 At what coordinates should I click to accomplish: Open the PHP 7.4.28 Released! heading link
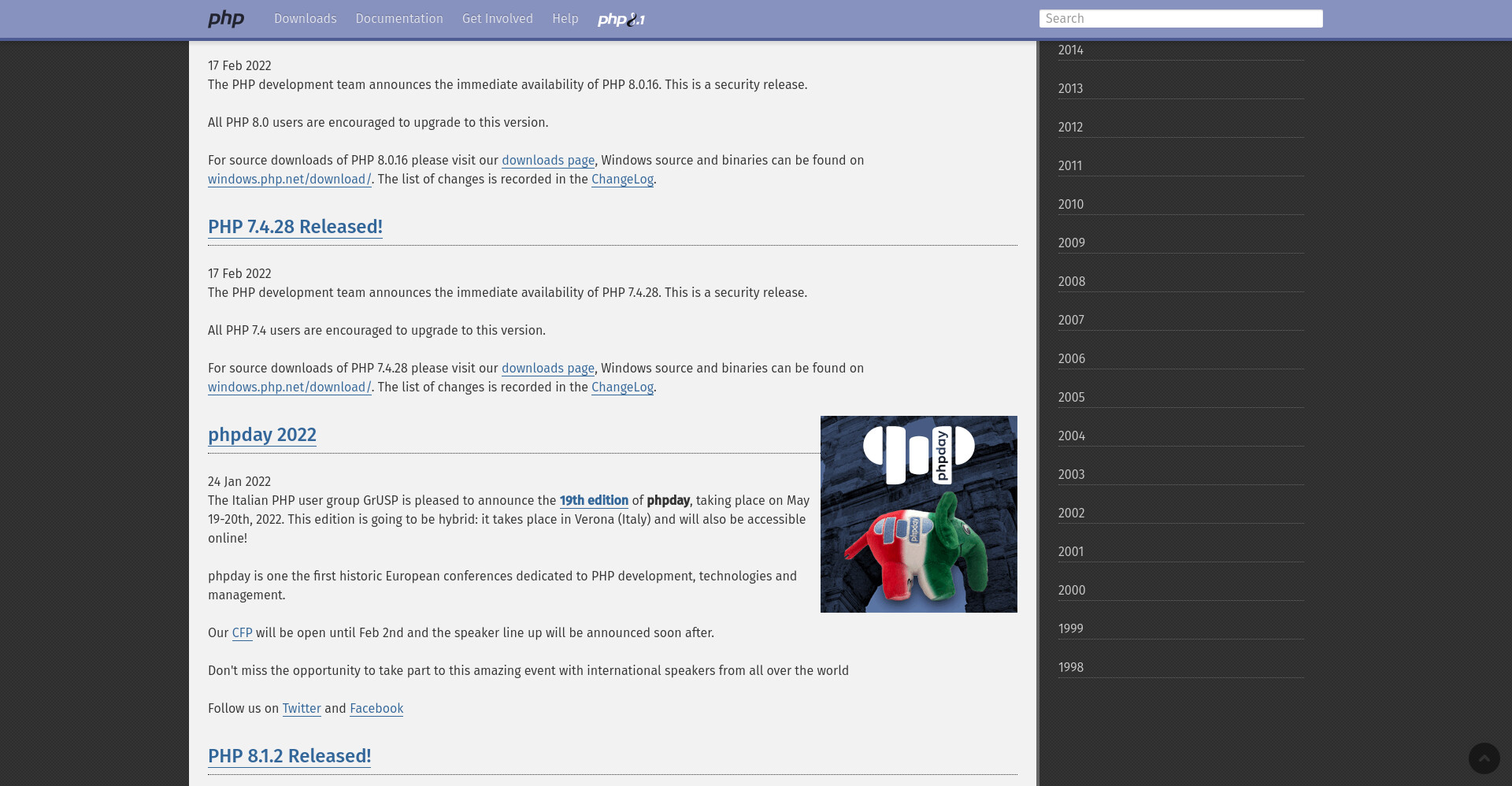point(295,227)
